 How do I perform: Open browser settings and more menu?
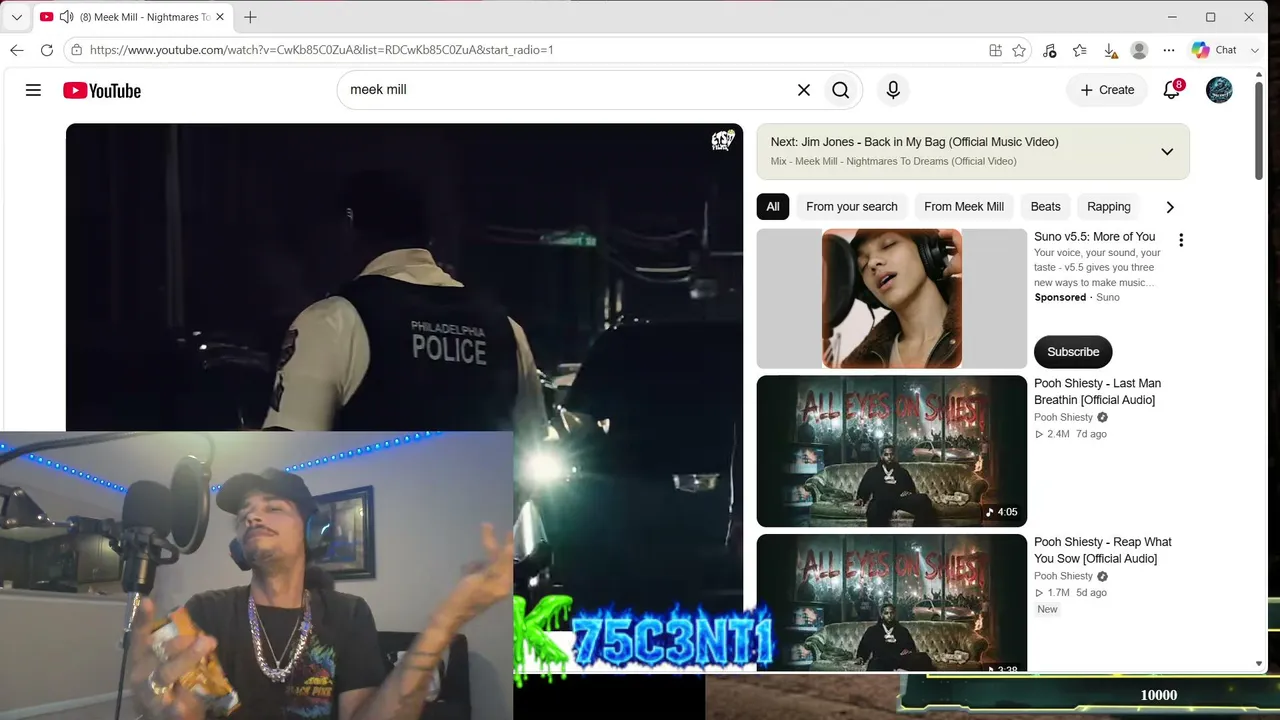(x=1169, y=50)
